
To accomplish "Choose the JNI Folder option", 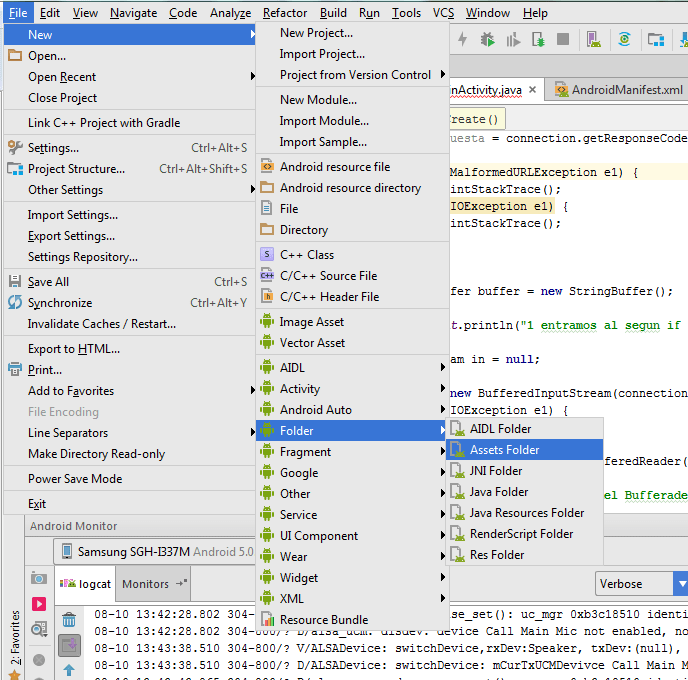I will point(524,470).
